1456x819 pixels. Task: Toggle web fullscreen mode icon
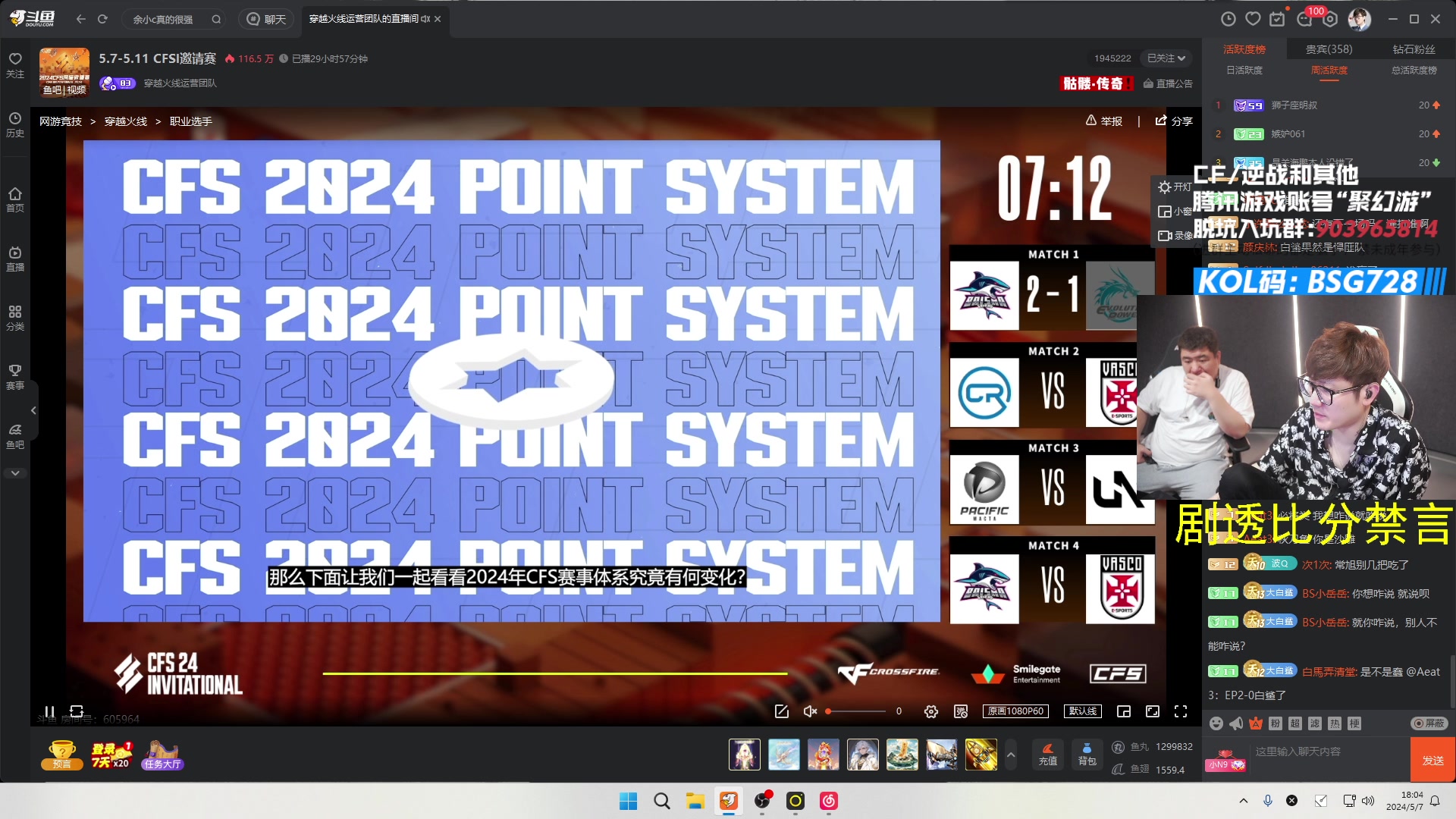click(1153, 711)
